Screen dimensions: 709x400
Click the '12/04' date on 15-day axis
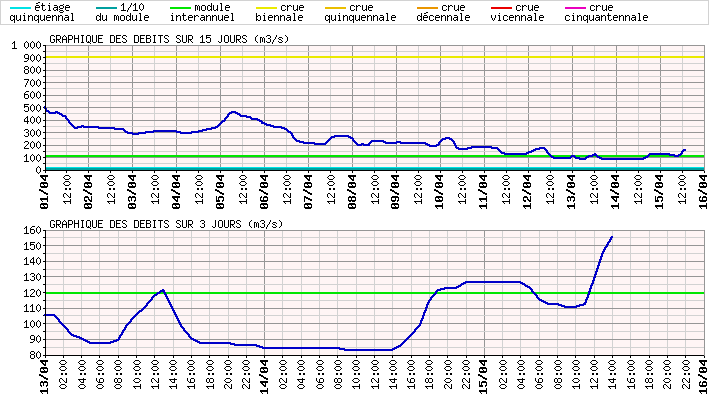coord(528,192)
